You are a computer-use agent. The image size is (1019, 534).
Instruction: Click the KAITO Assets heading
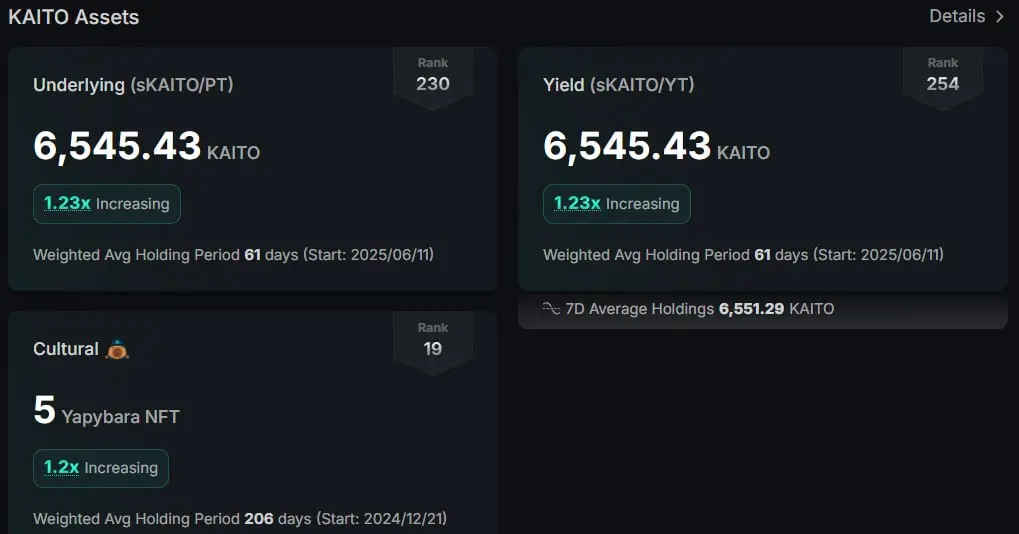point(73,17)
